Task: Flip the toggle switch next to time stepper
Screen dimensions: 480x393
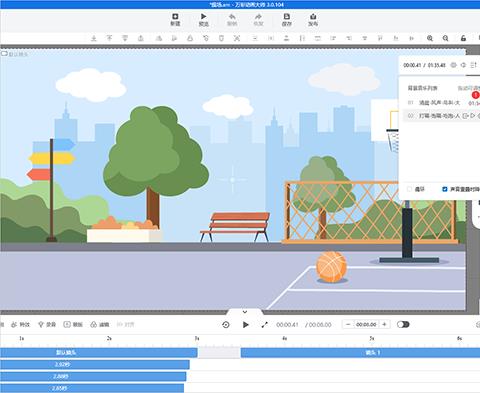Action: point(403,324)
